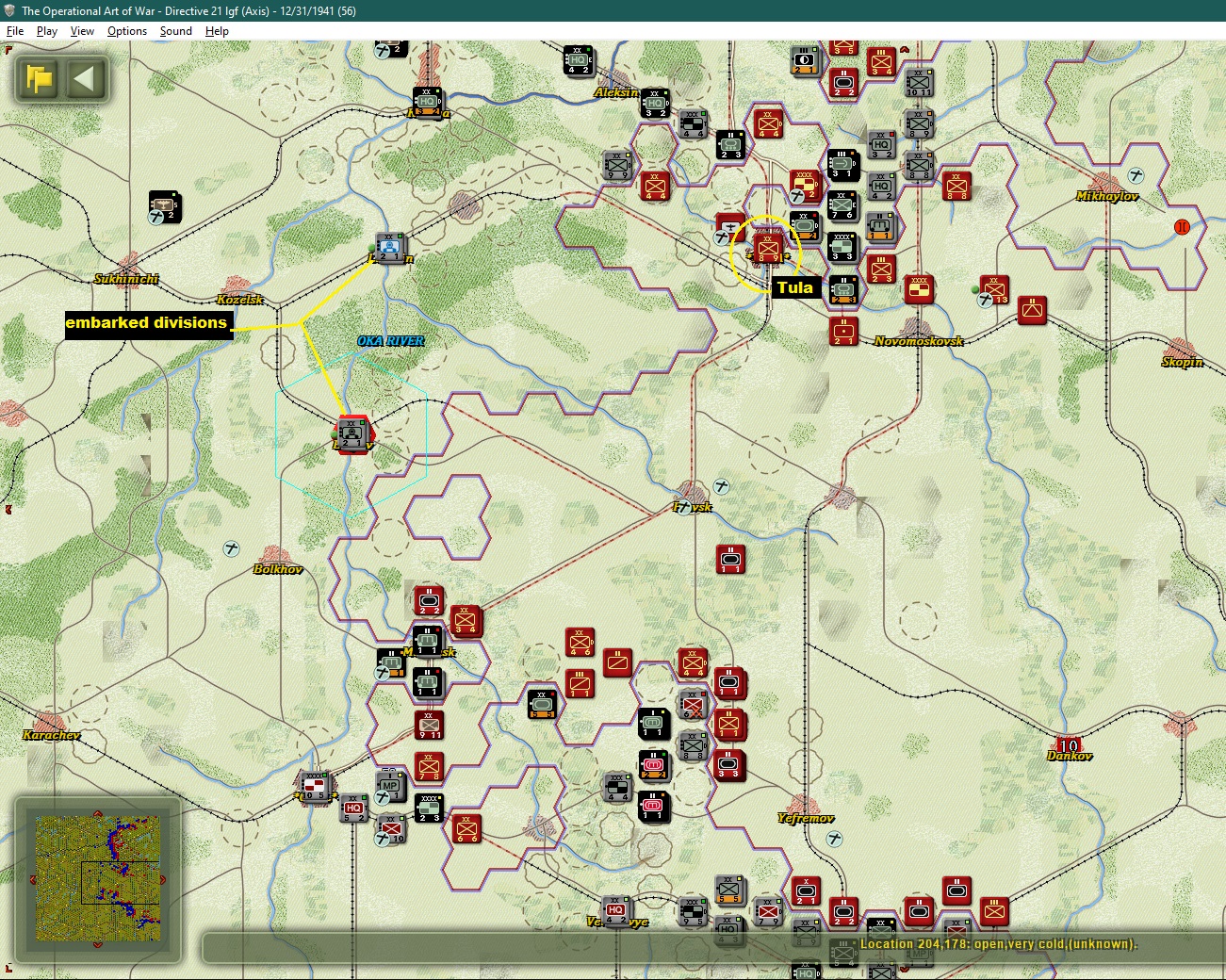Screen dimensions: 1226x980
Task: Click the Novomoskovsk city label
Action: [x=919, y=341]
